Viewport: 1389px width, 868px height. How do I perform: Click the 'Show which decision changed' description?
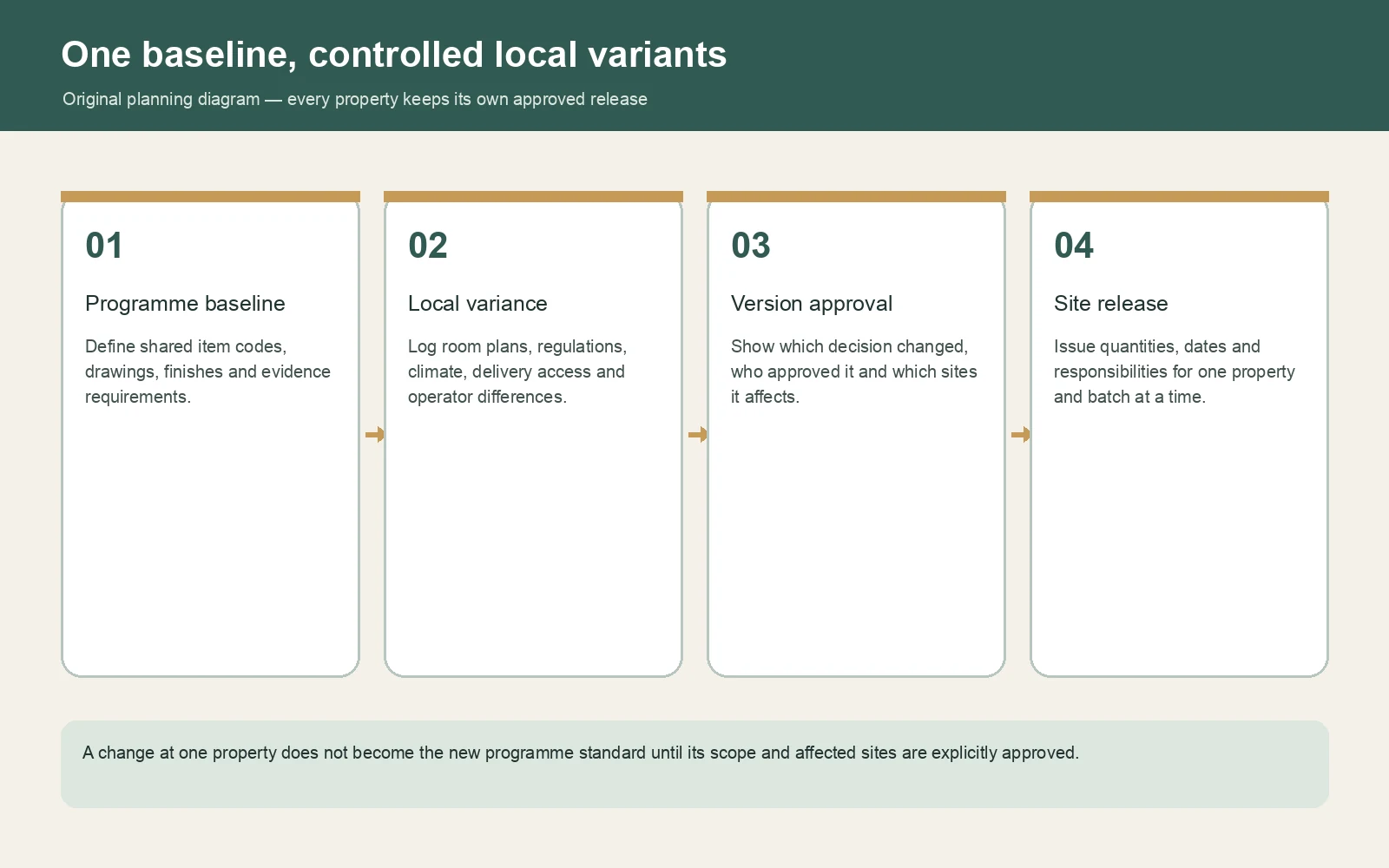tap(854, 372)
